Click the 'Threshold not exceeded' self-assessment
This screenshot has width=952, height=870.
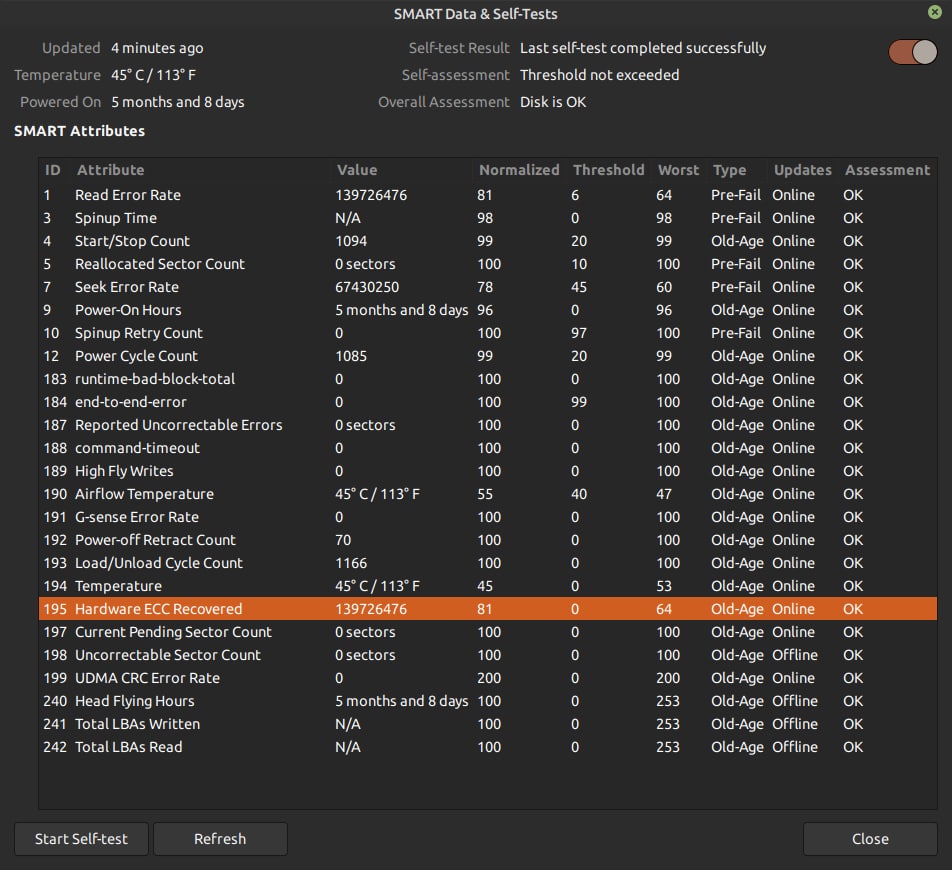[599, 75]
